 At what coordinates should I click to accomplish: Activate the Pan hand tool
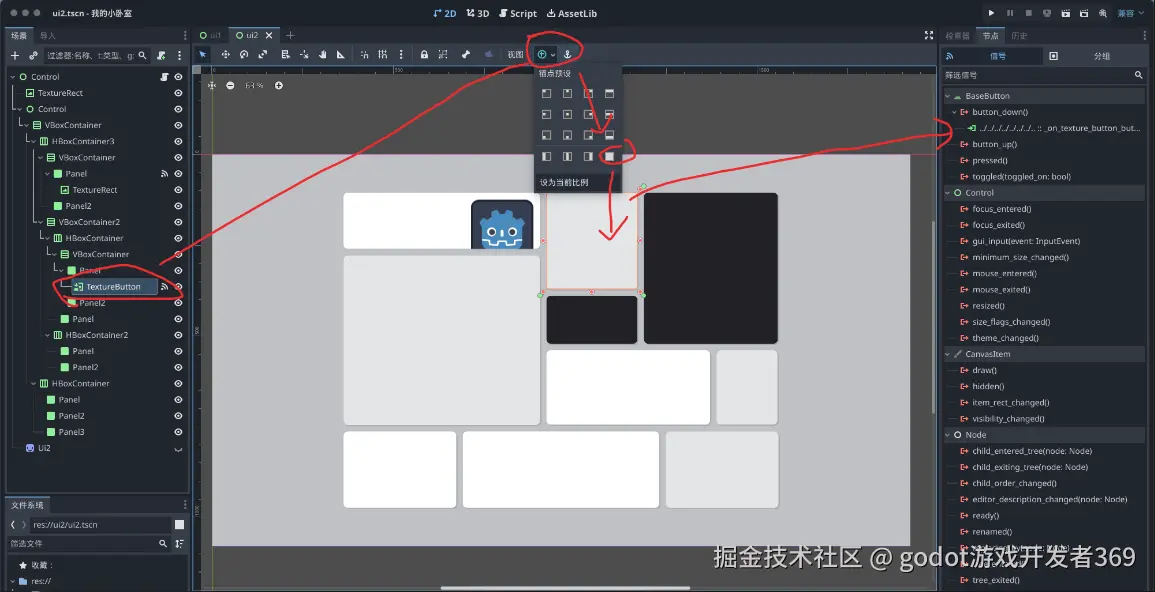(323, 54)
